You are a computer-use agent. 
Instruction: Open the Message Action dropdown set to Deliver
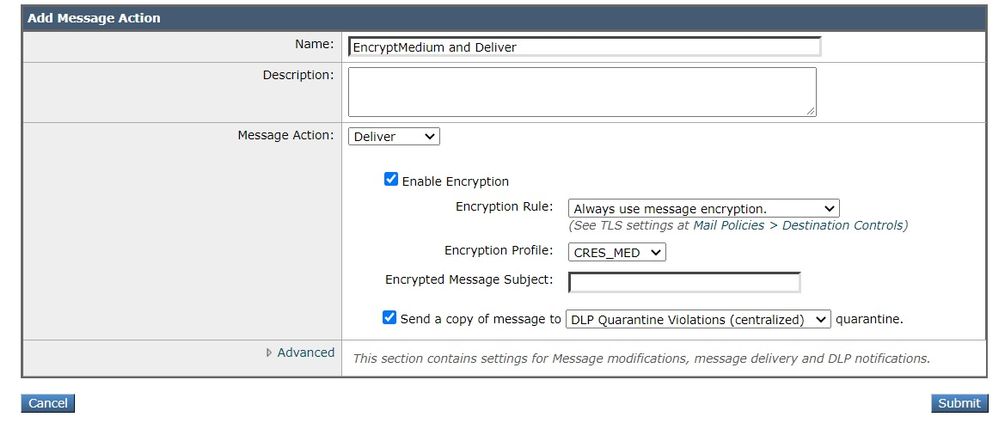point(394,136)
